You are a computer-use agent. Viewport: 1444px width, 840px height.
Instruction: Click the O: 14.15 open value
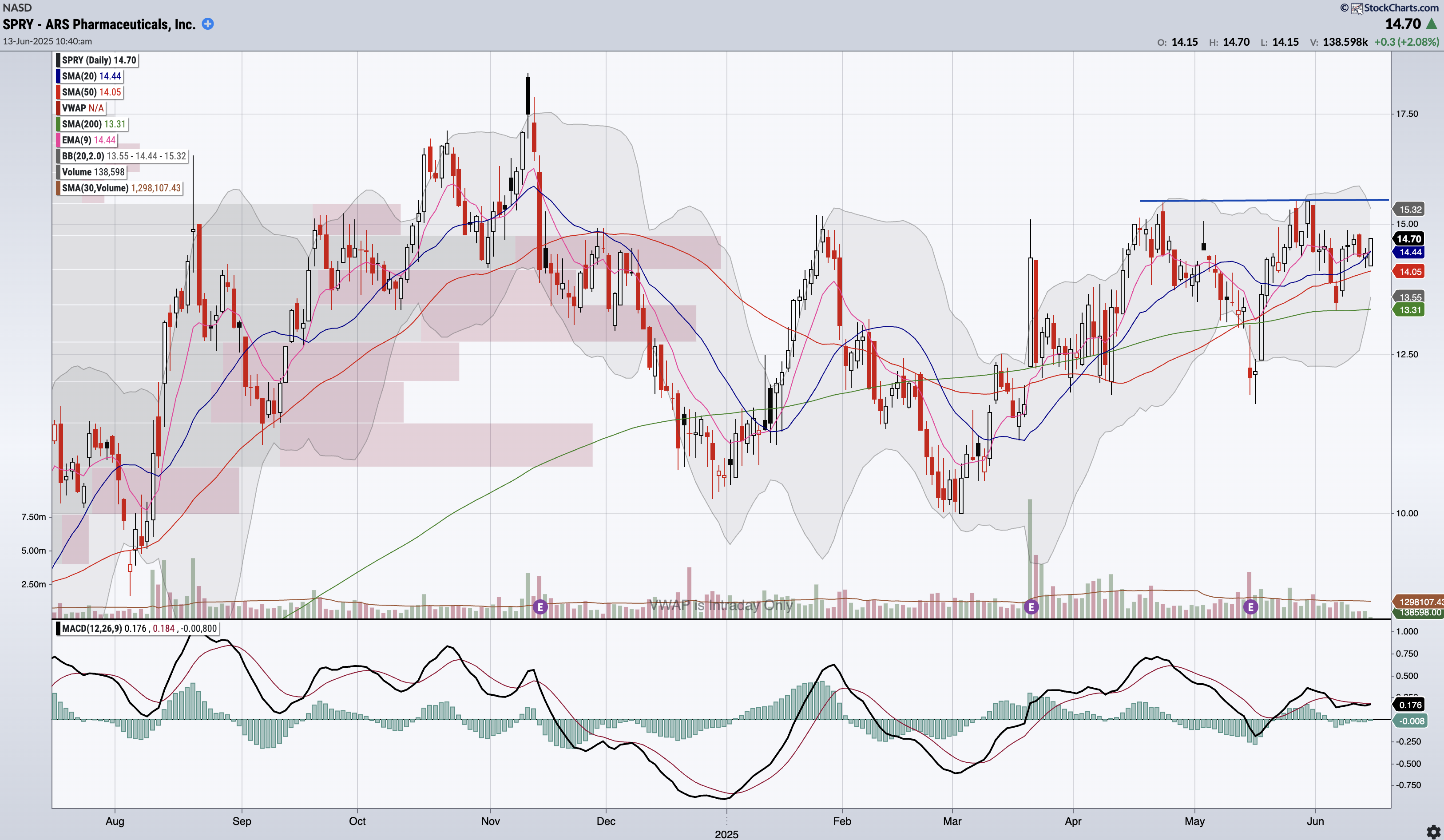(1177, 42)
